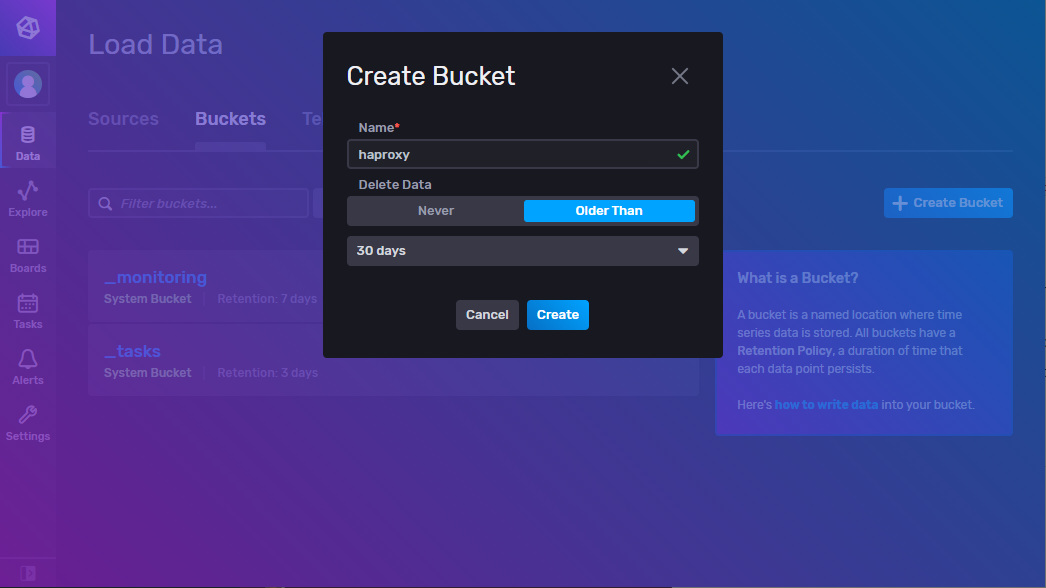Switch to the Sources tab
The height and width of the screenshot is (588, 1046).
(123, 118)
